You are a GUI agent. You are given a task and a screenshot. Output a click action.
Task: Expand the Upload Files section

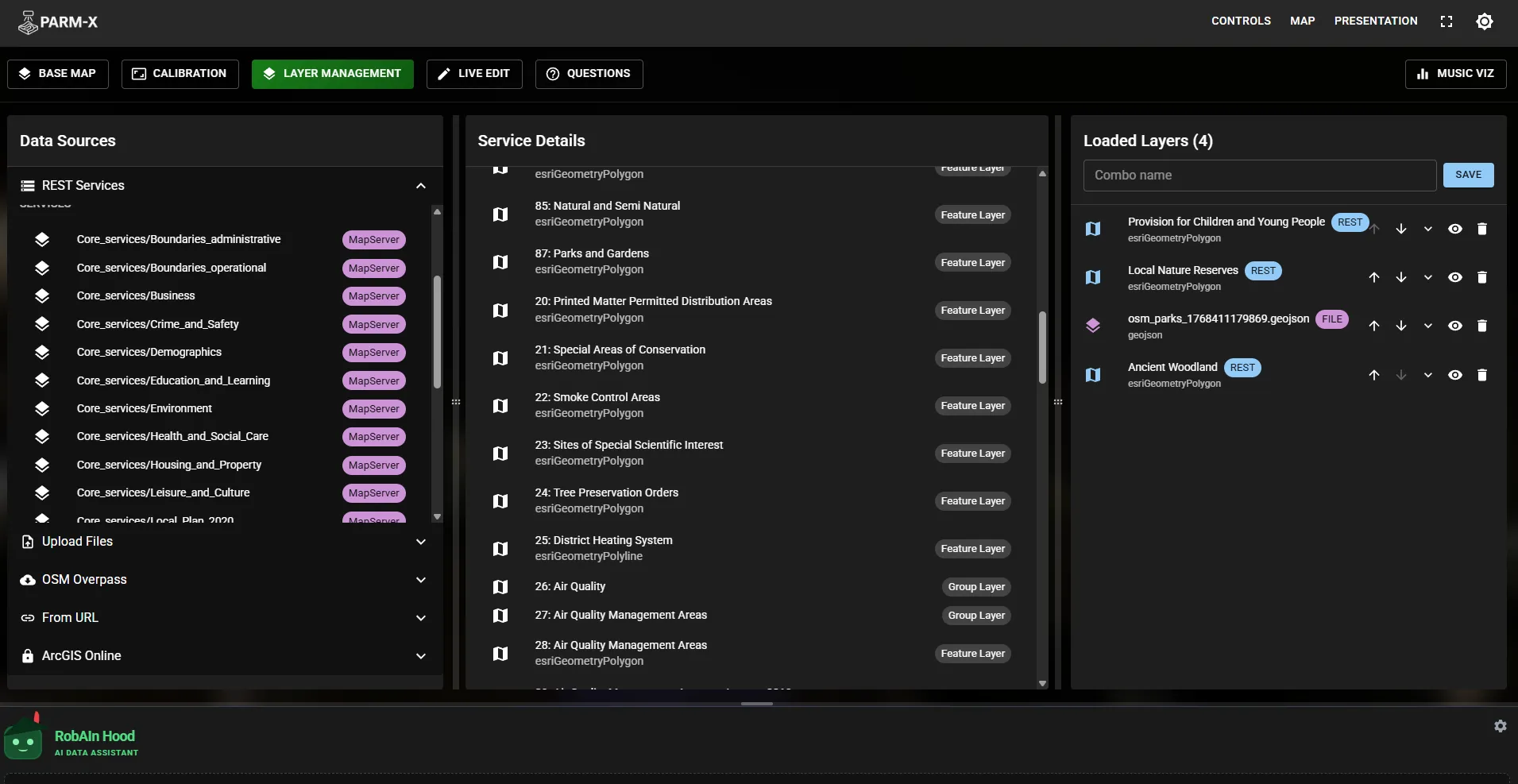tap(225, 542)
